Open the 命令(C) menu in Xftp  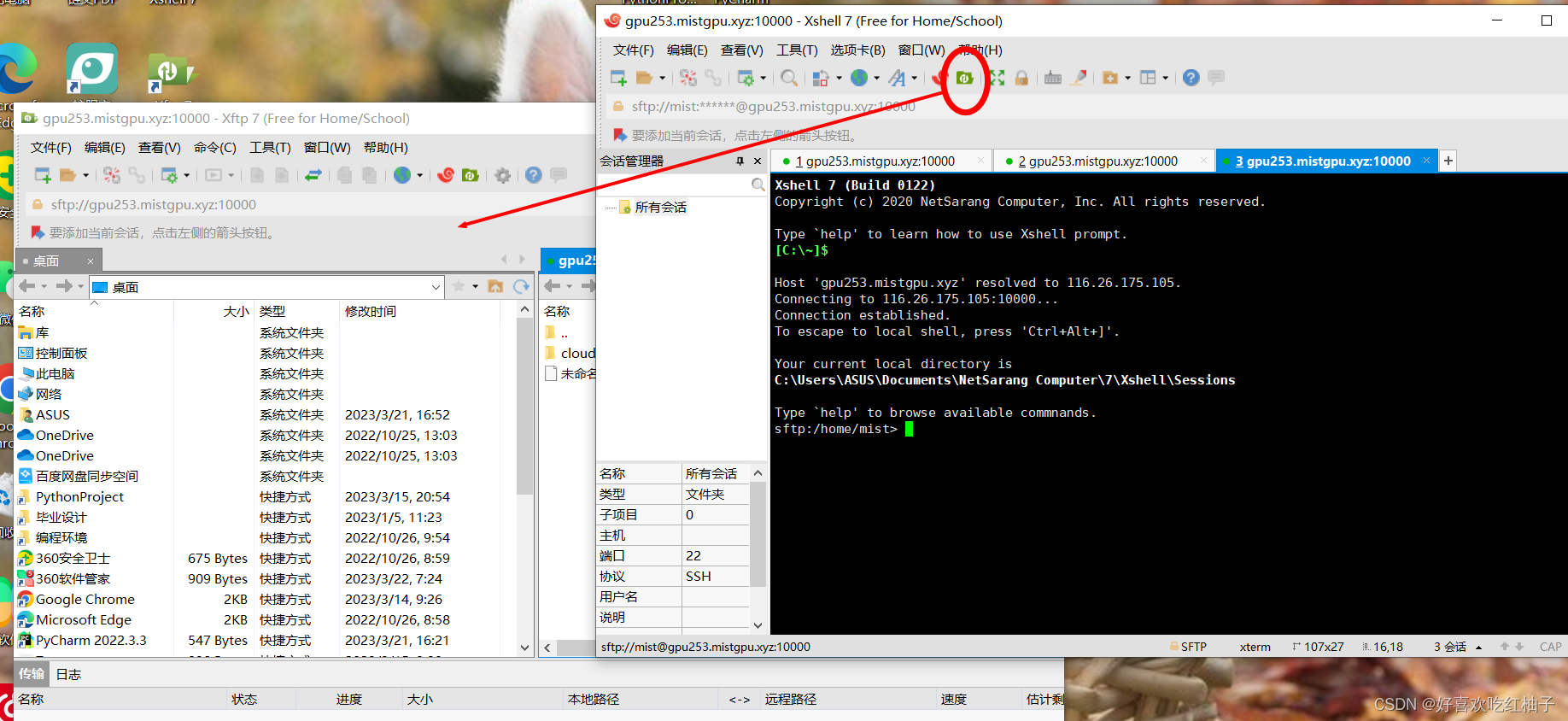(x=214, y=148)
